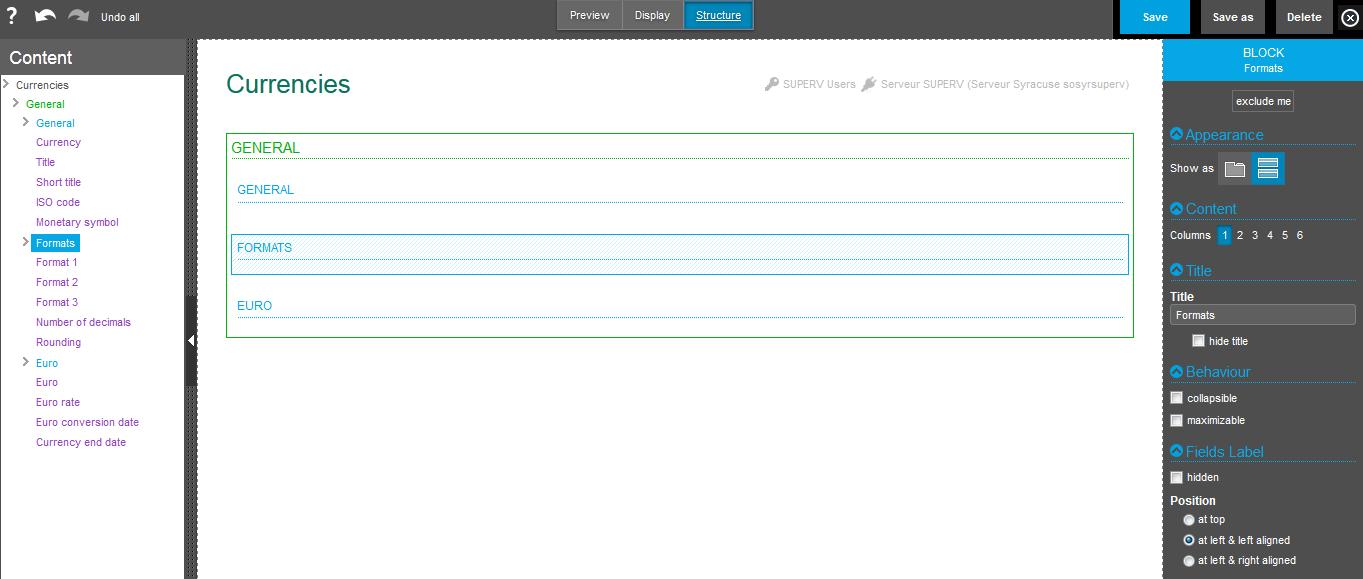The height and width of the screenshot is (579, 1363).
Task: Collapse left panel with splitter arrow
Action: [190, 341]
